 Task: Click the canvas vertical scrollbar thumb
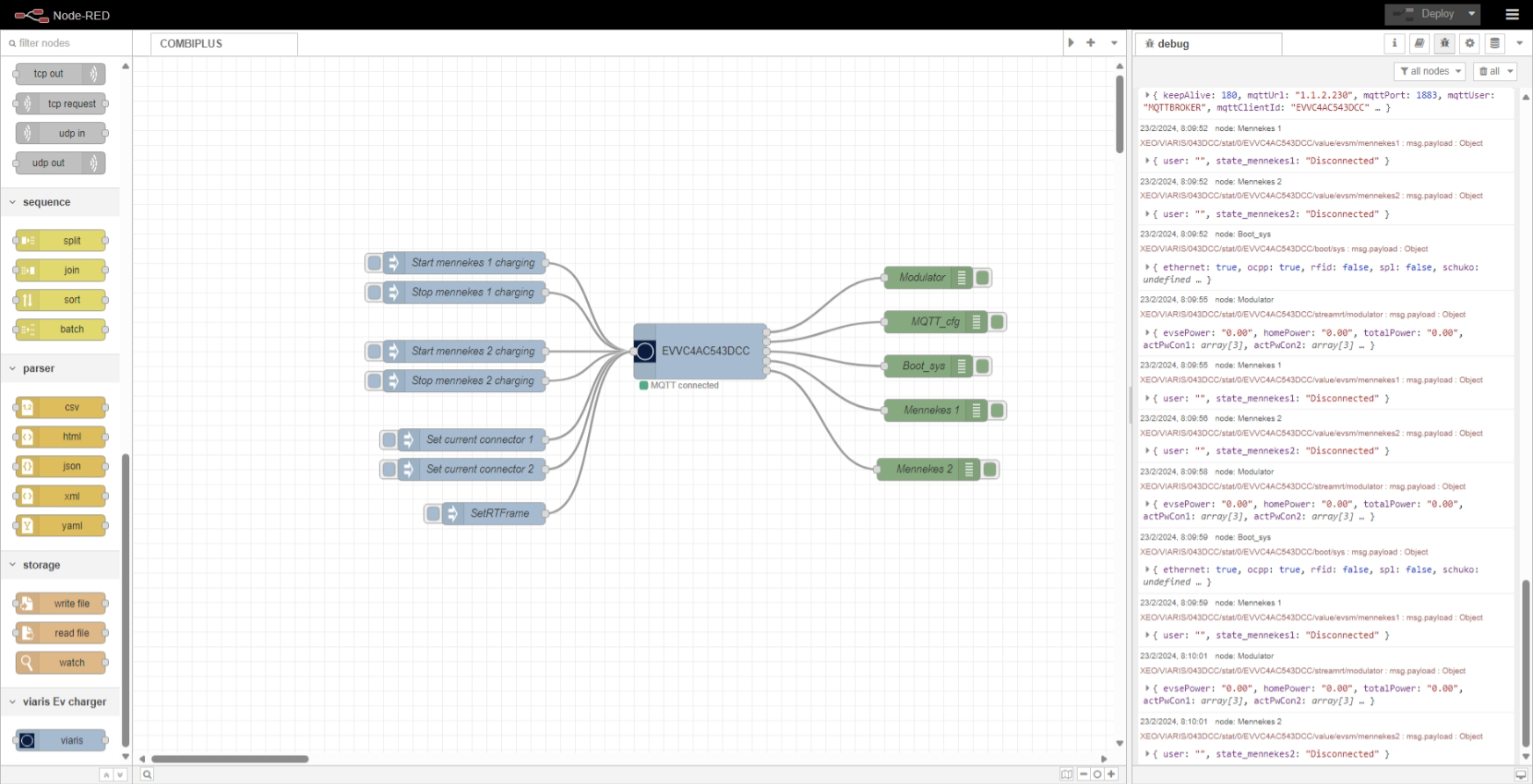tap(1119, 114)
